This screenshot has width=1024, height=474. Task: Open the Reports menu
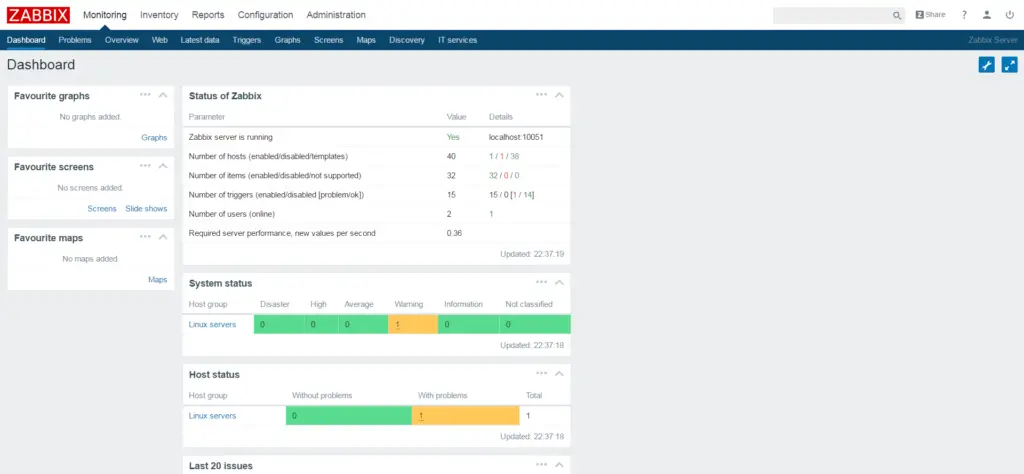208,15
